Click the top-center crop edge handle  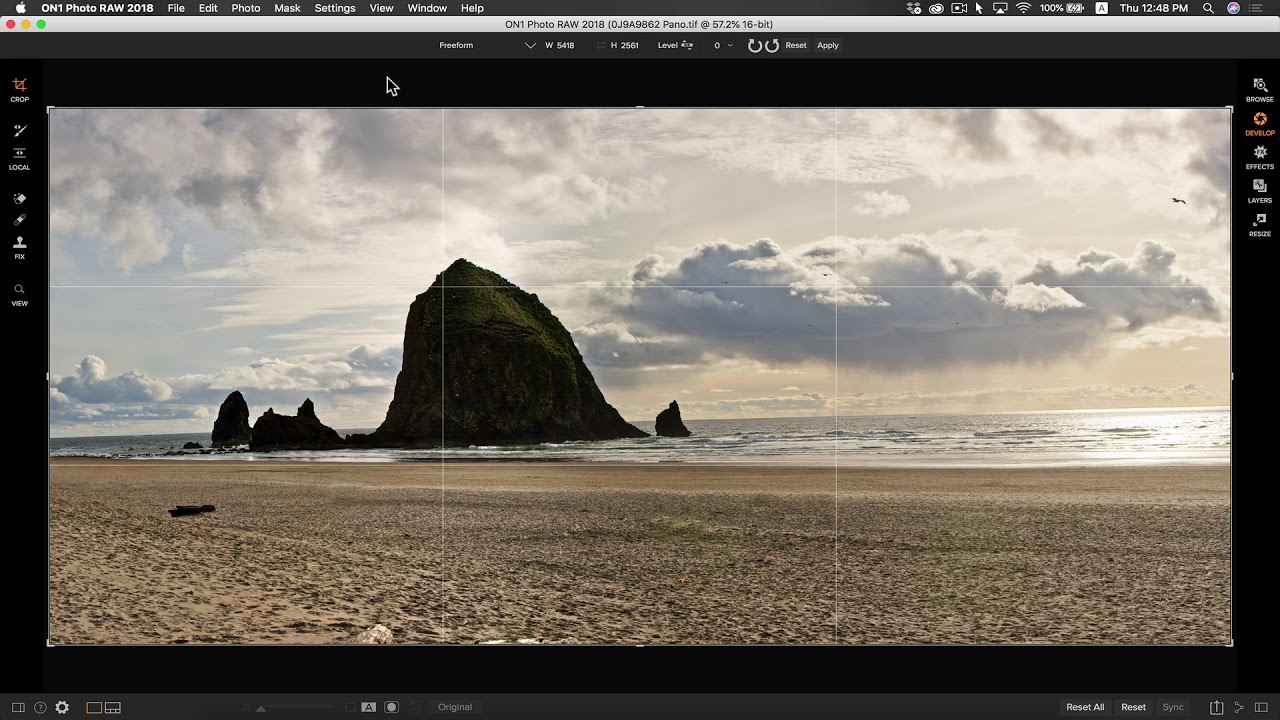[x=640, y=107]
